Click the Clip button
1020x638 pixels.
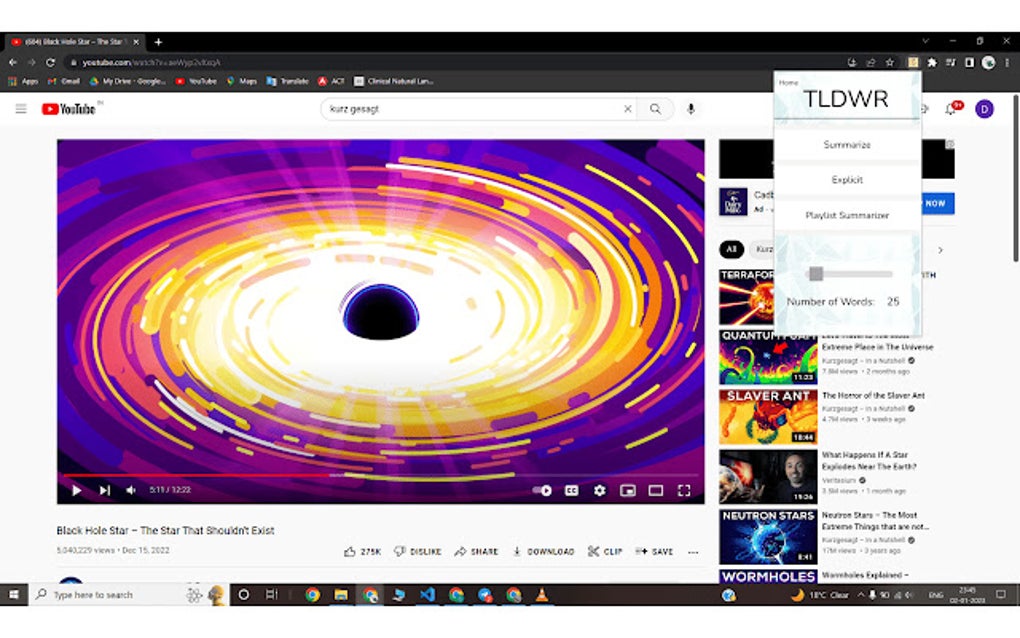tap(605, 552)
